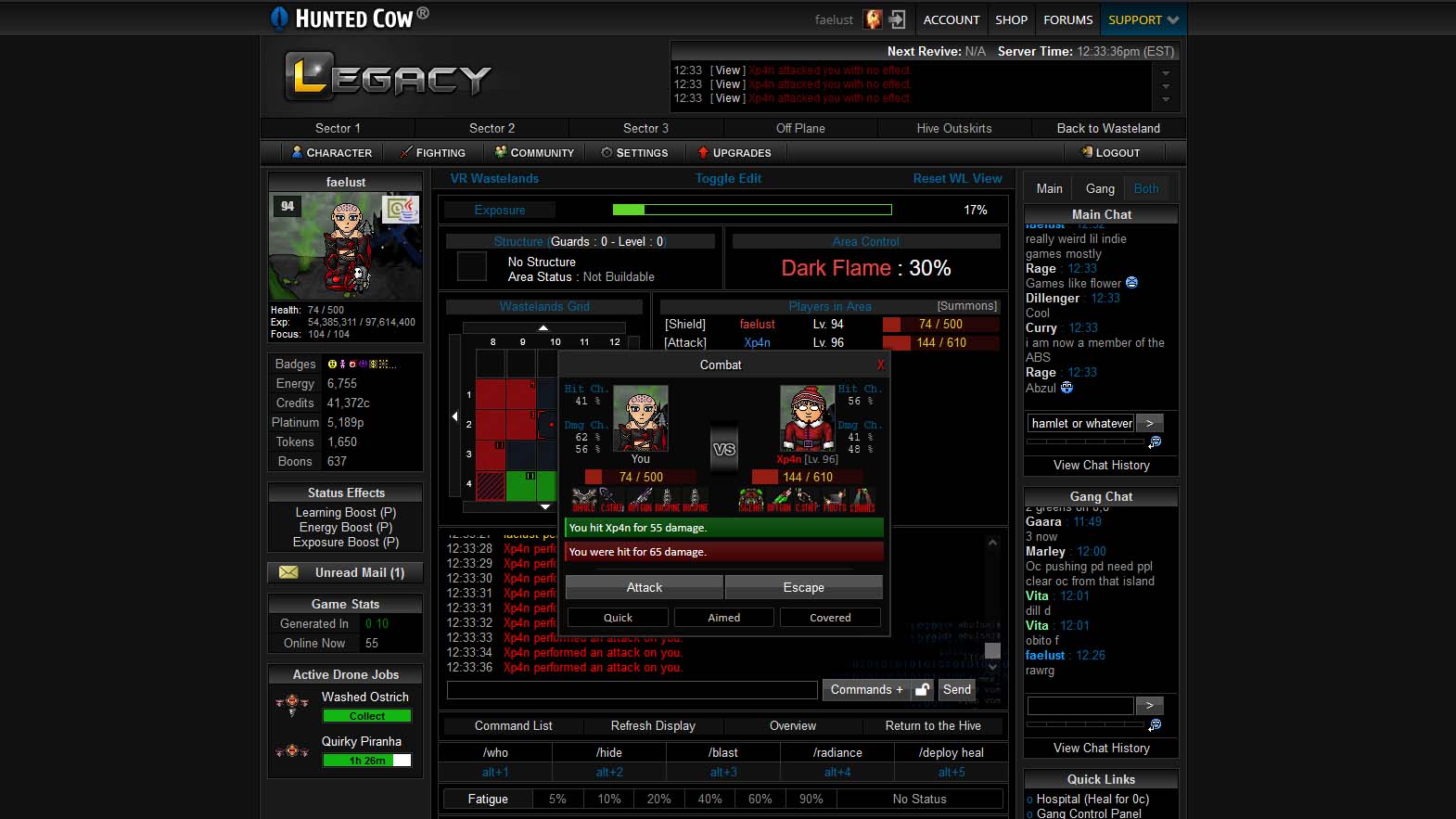Select the Quick attack mode
Image resolution: width=1456 pixels, height=819 pixels.
click(x=618, y=618)
